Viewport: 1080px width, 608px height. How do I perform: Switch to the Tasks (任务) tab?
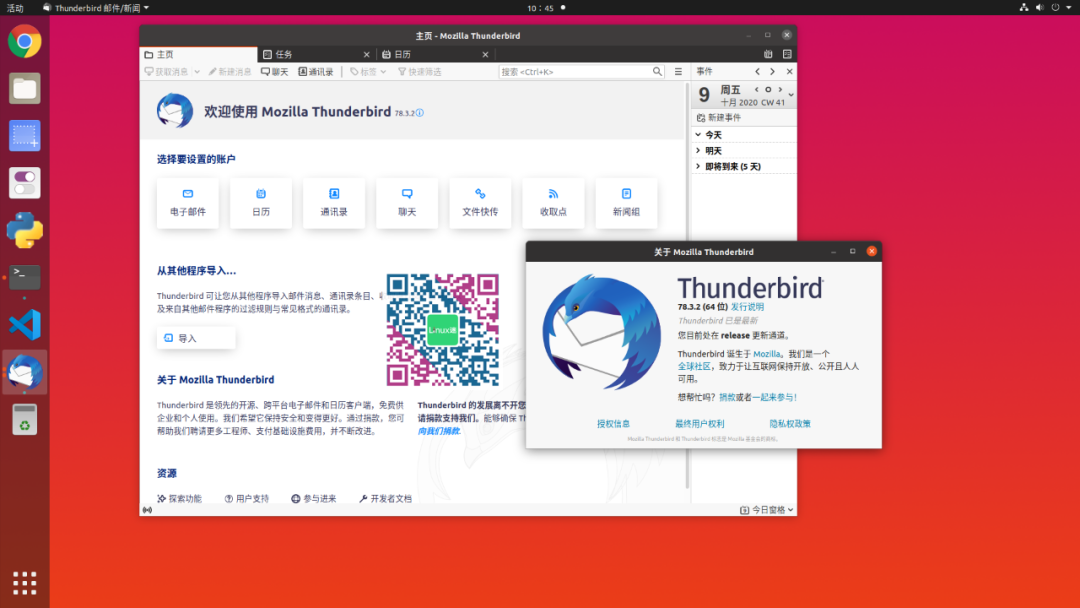click(317, 54)
